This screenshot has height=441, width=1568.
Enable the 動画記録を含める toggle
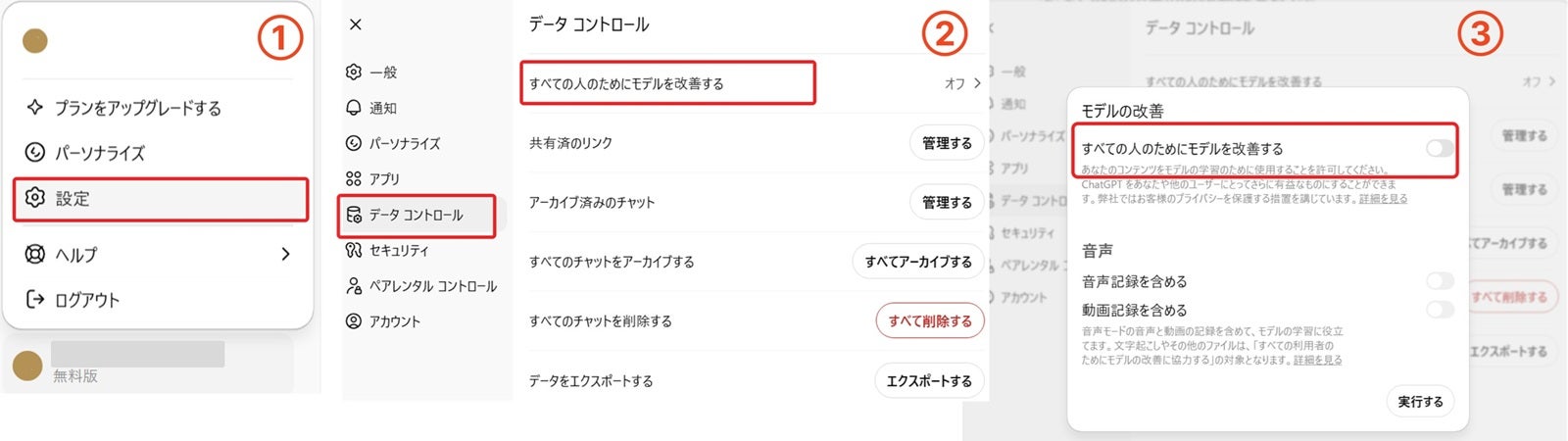(1440, 310)
